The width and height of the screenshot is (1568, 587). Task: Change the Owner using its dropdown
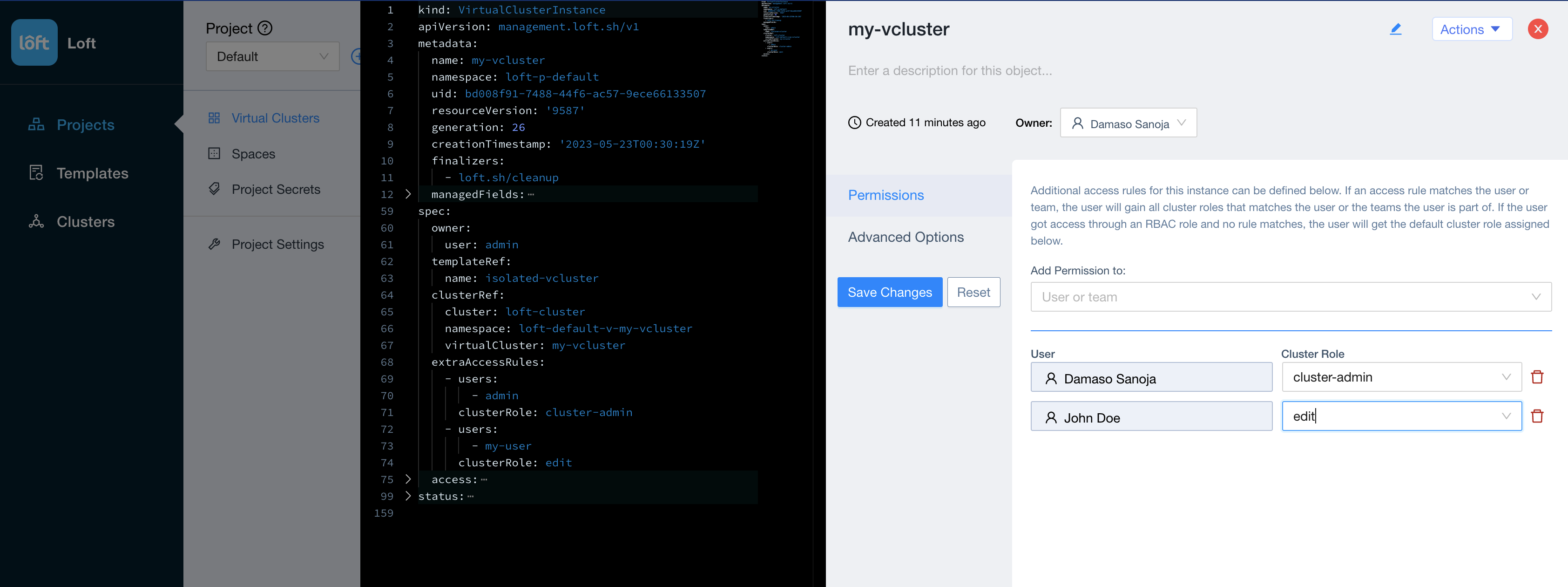[x=1128, y=123]
